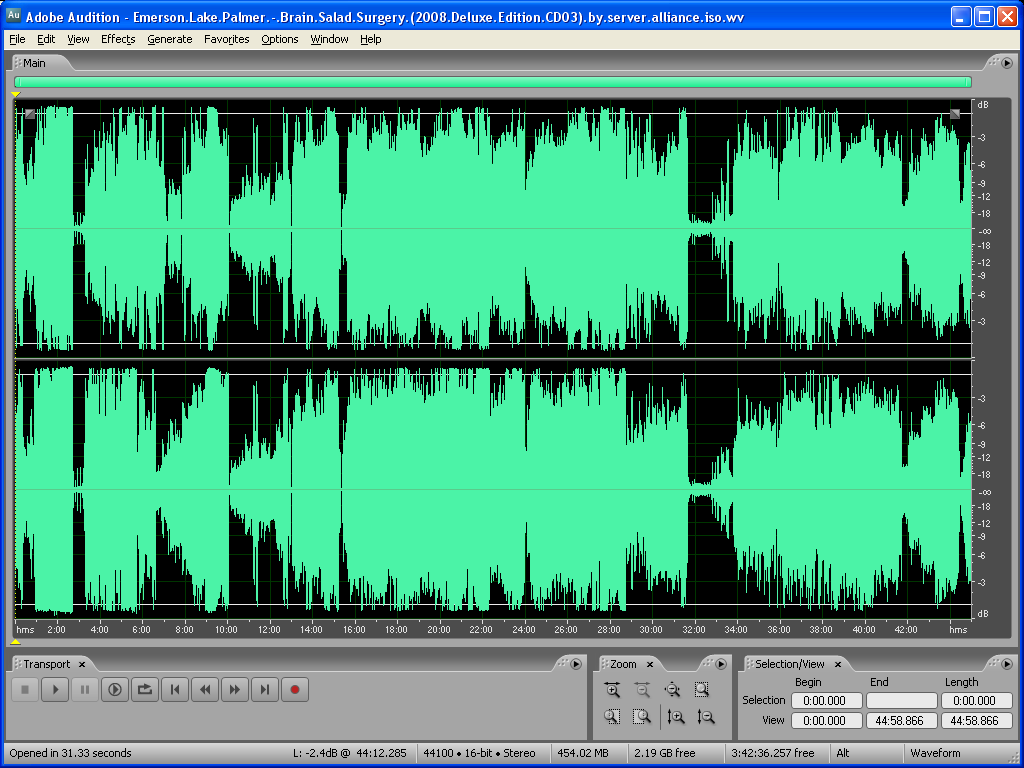
Task: Click the '2.19 GB free' status entry
Action: [665, 753]
